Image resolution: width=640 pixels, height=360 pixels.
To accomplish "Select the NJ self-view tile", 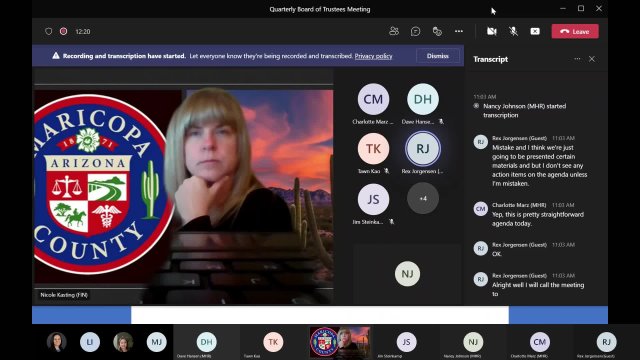I will point(407,274).
